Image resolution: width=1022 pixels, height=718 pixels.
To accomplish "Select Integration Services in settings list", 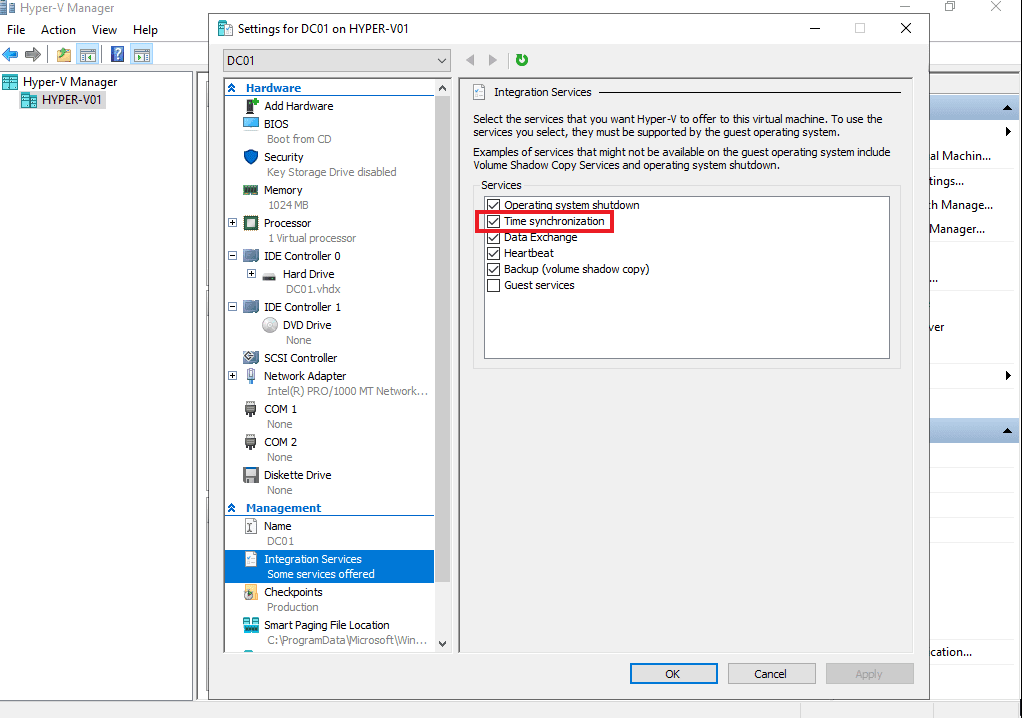I will click(x=329, y=566).
